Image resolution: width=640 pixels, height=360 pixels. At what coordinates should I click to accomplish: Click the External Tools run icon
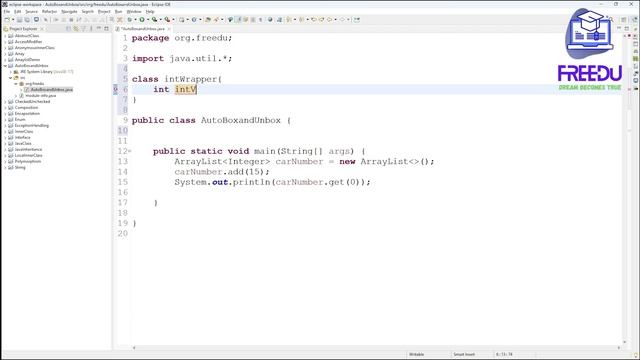167,20
